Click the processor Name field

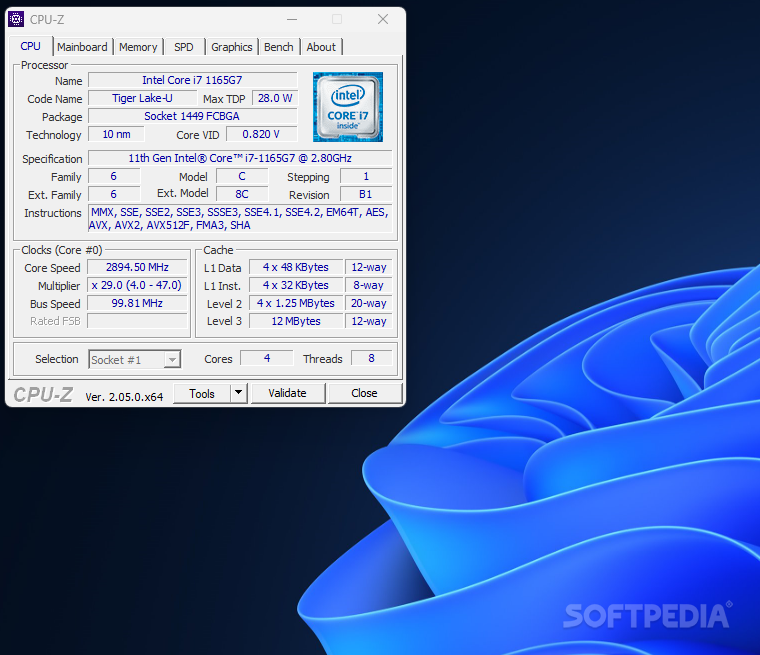coord(192,80)
